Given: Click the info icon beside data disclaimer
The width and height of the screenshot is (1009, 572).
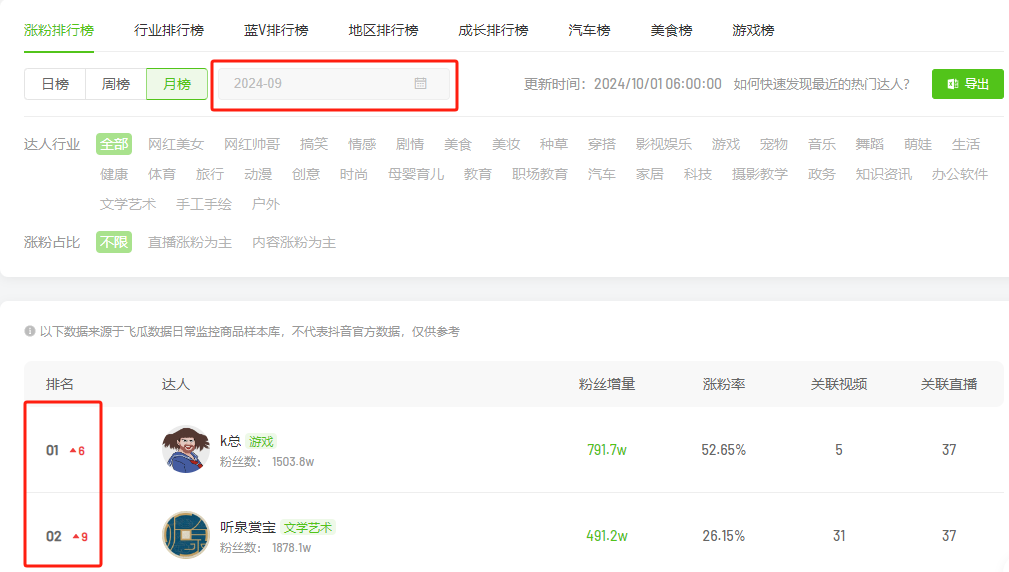Looking at the screenshot, I should click(x=30, y=331).
